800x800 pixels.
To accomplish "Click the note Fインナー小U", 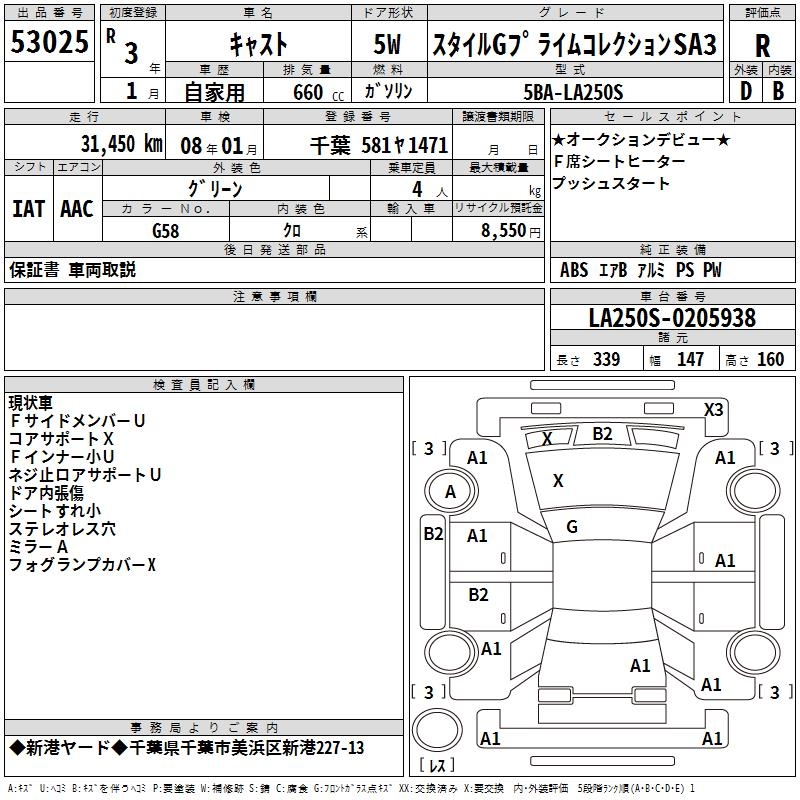I will click(x=61, y=457).
